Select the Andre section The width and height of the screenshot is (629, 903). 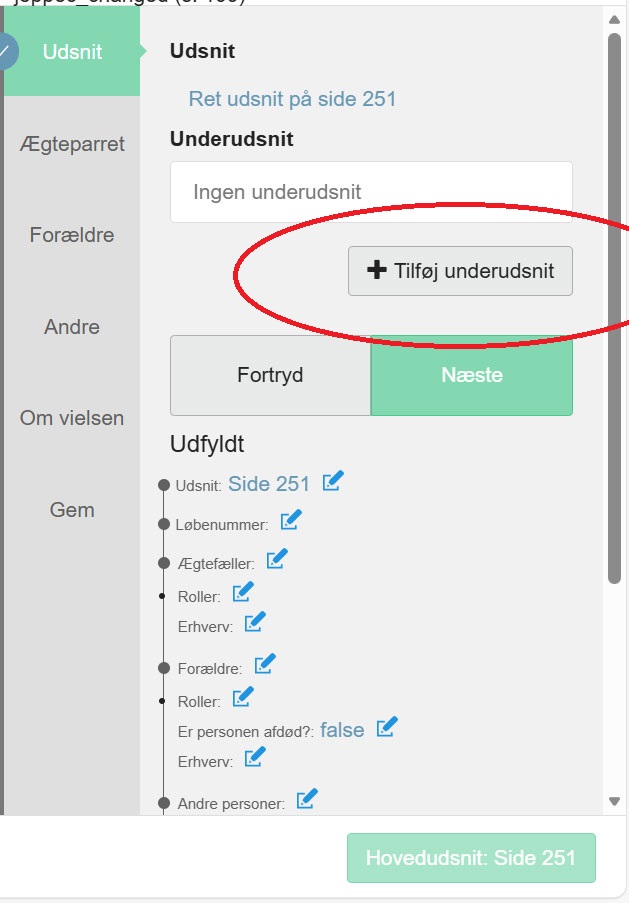[70, 327]
